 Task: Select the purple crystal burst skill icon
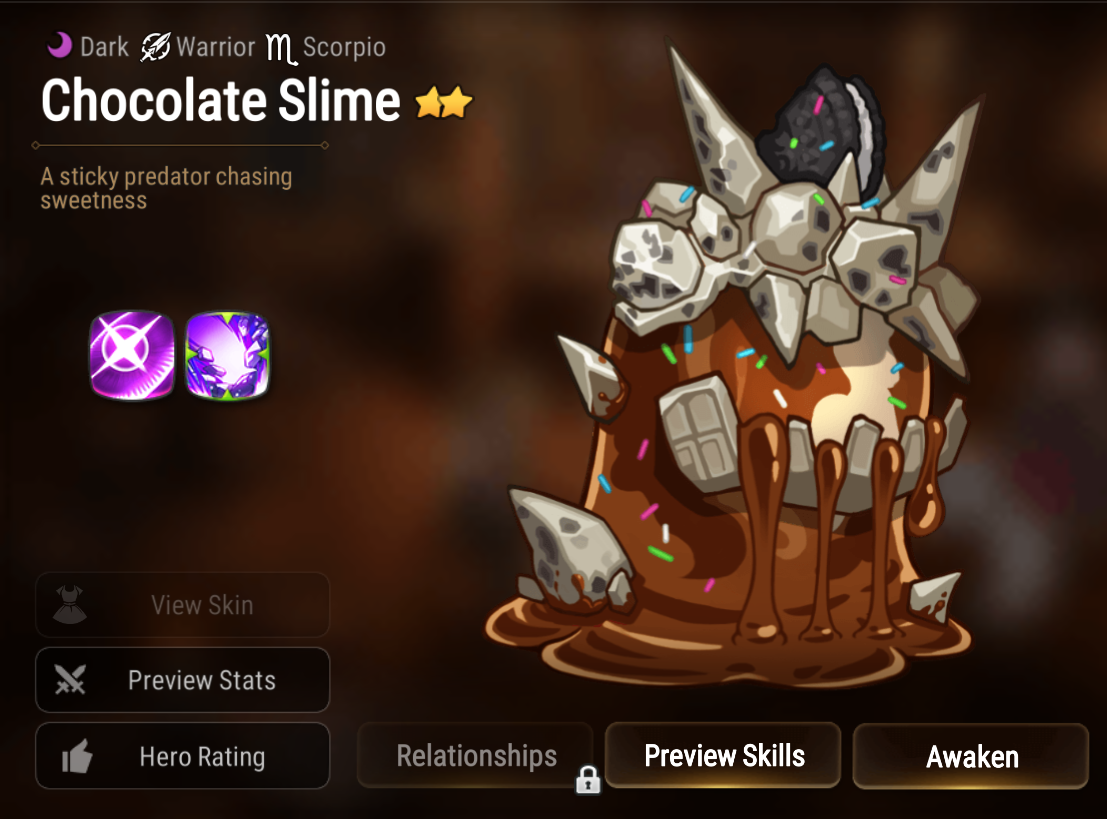click(227, 355)
